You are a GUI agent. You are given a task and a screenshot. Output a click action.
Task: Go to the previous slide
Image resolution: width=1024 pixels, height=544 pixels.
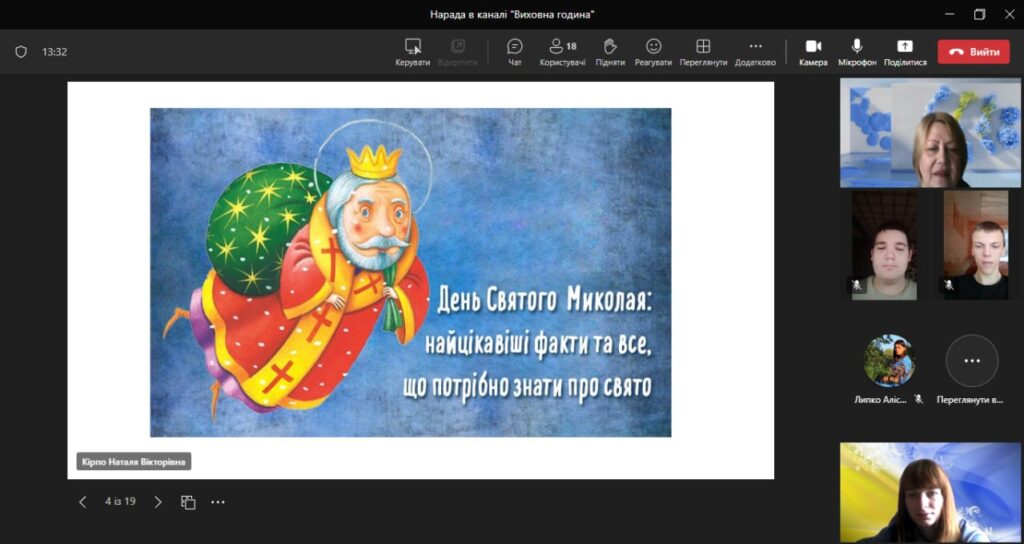[x=83, y=502]
